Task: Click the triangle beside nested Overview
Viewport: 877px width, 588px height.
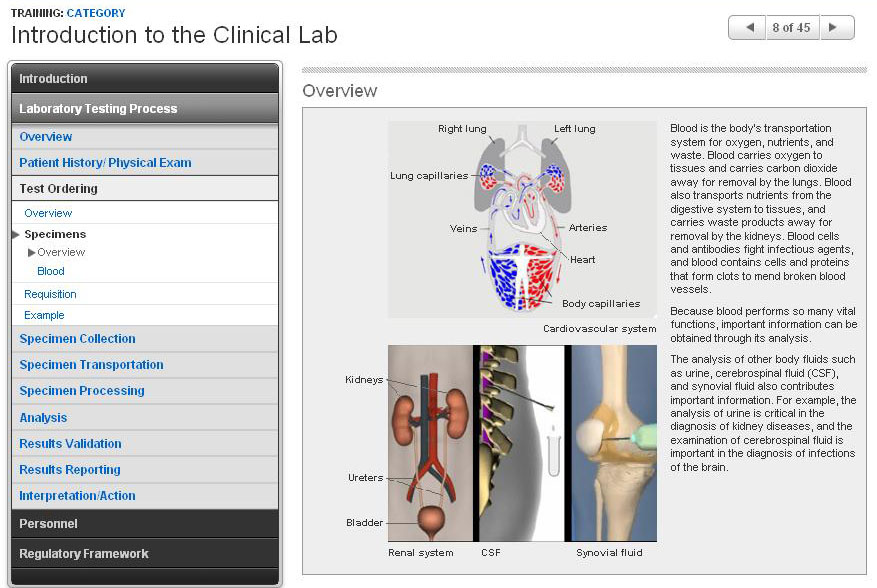Action: point(32,252)
